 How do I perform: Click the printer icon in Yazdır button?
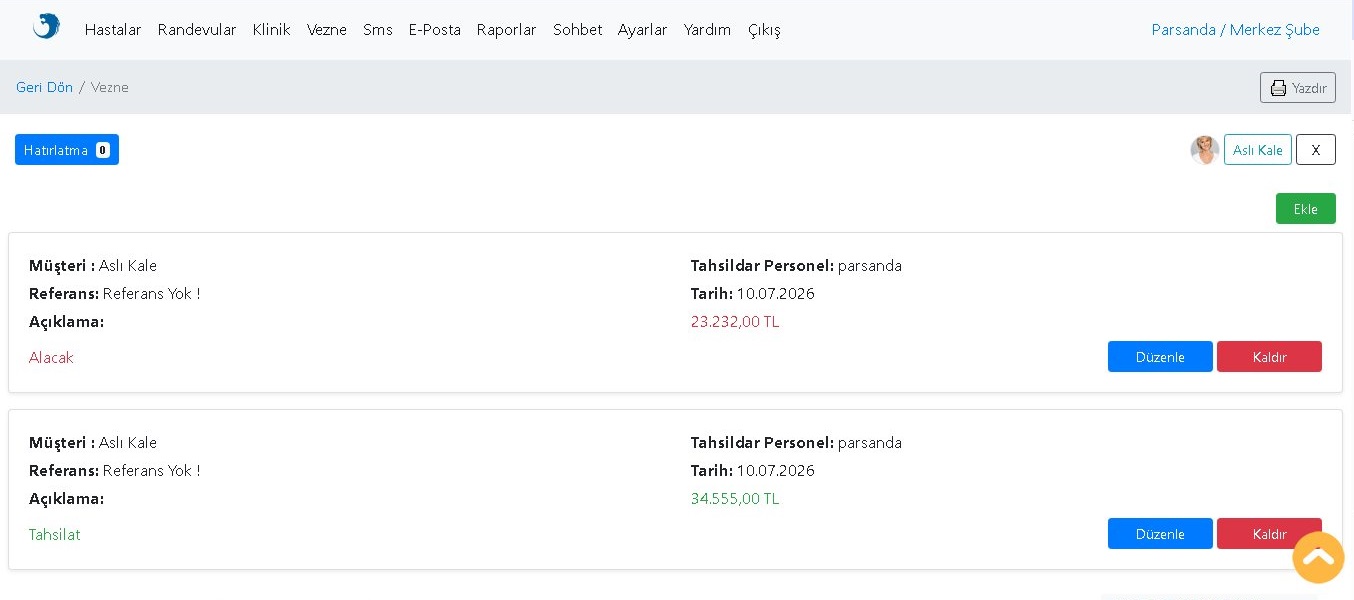tap(1278, 88)
